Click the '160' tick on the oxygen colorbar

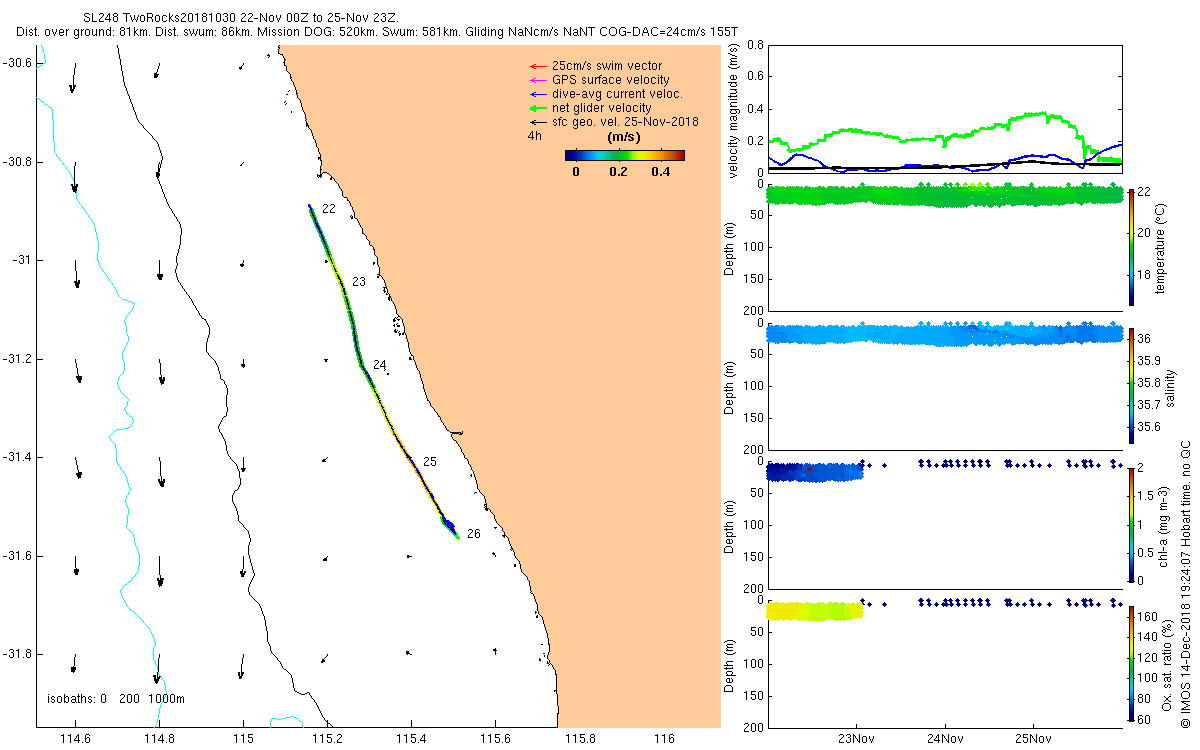click(1148, 616)
